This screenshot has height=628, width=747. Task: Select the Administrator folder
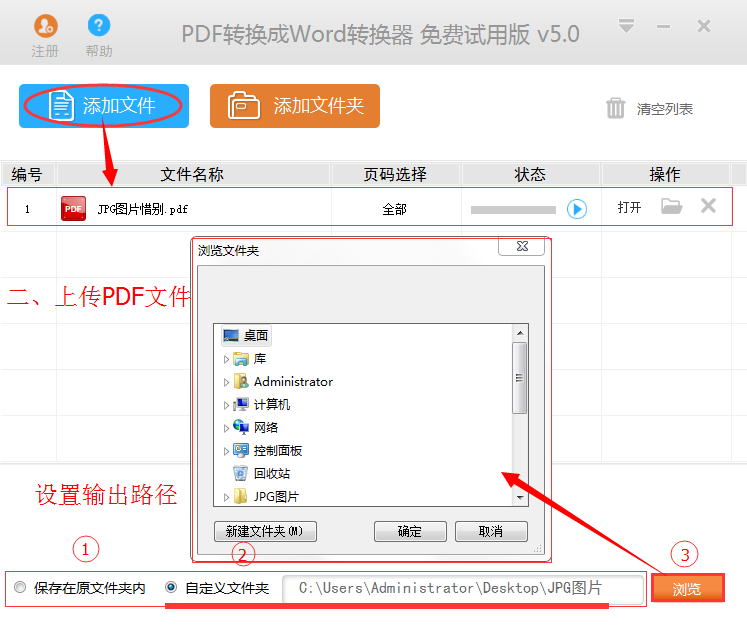pos(293,382)
